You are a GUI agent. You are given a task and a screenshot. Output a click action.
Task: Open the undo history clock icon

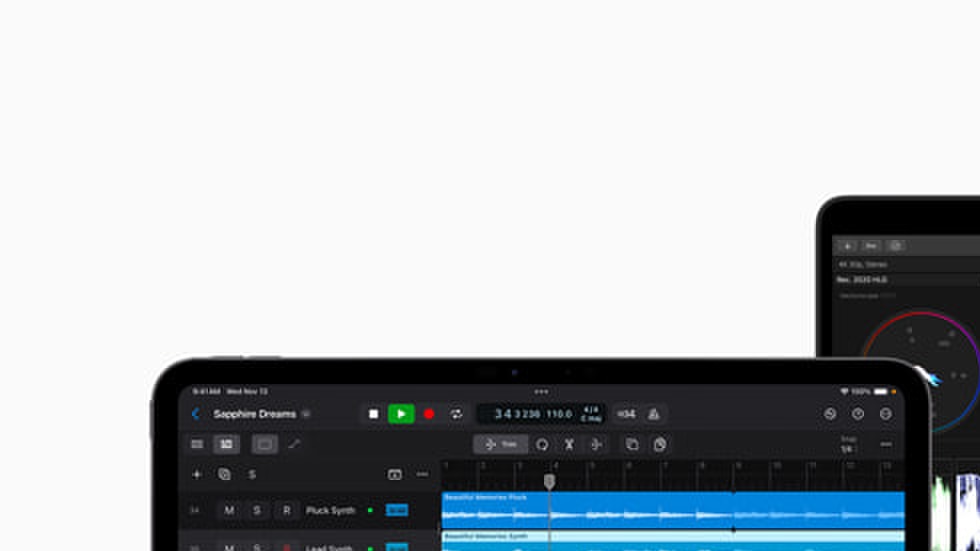coord(830,414)
